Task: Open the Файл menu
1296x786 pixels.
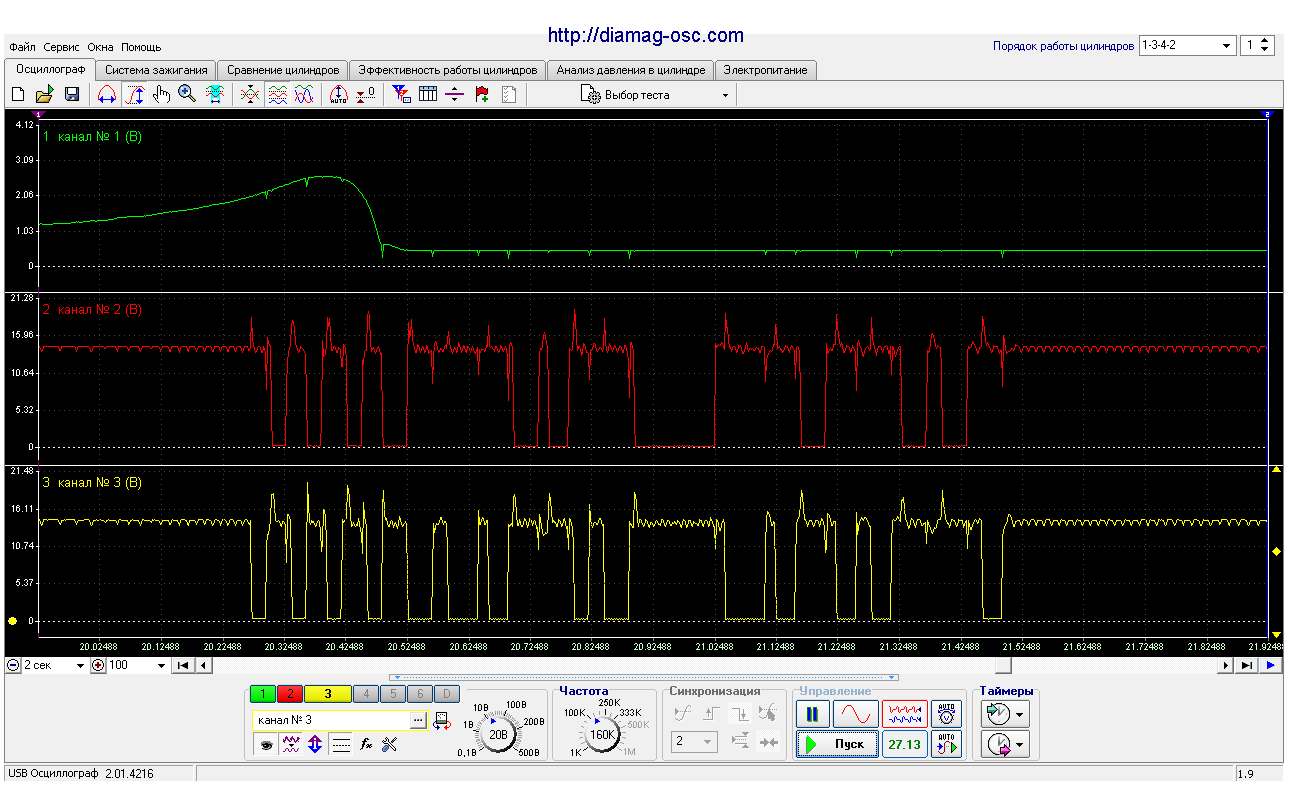Action: 23,47
